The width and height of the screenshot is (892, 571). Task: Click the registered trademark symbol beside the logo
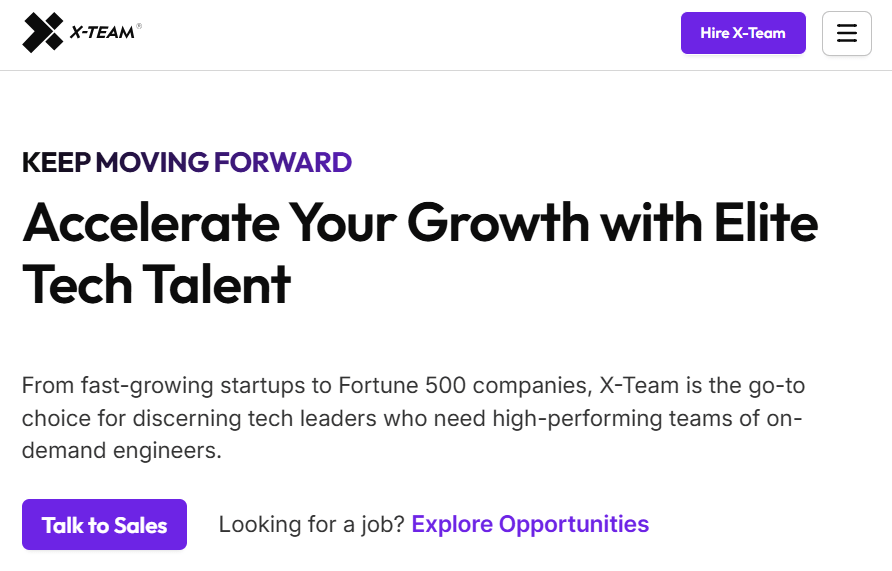pyautogui.click(x=139, y=26)
